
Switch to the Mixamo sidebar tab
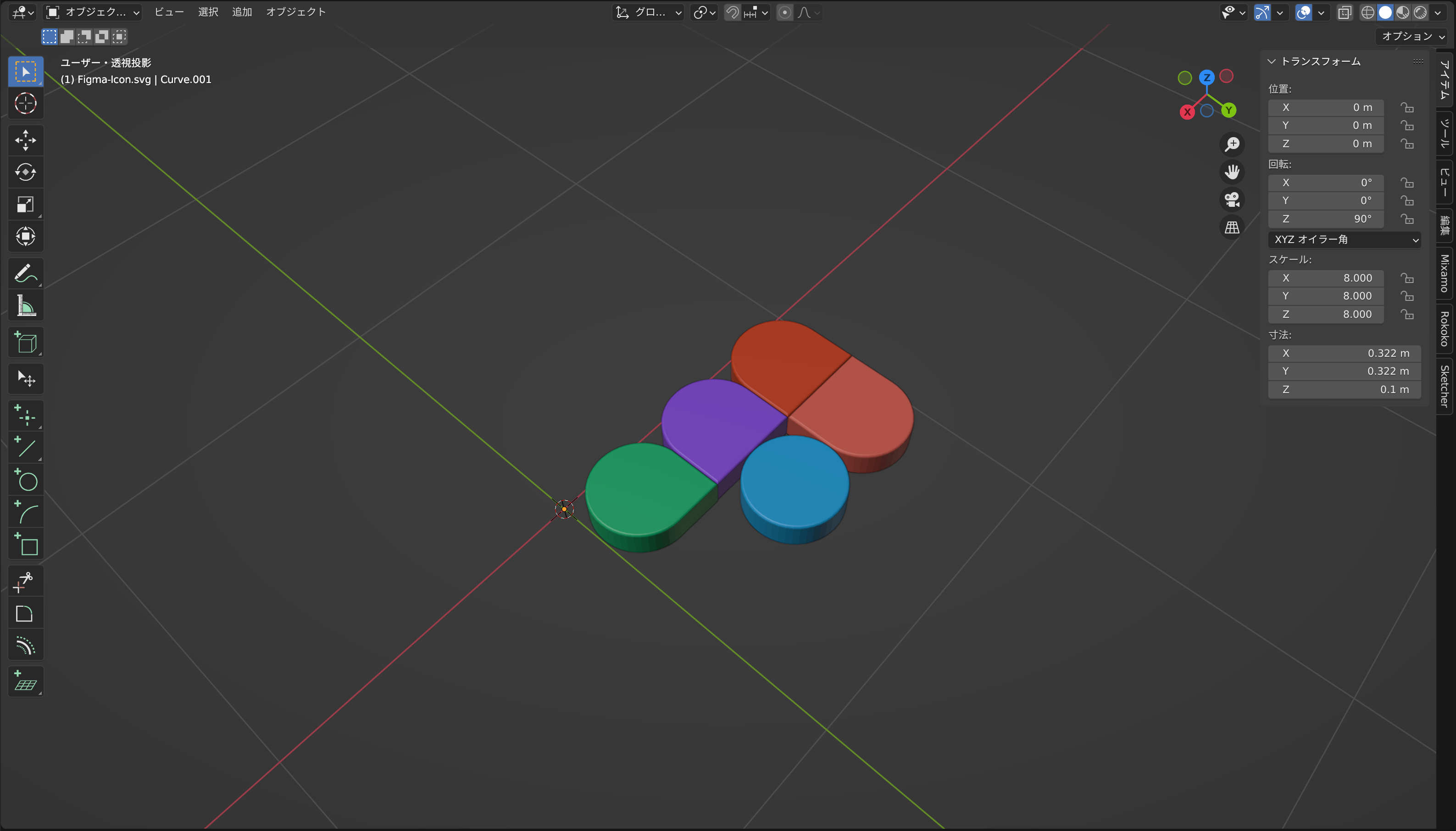[1445, 273]
